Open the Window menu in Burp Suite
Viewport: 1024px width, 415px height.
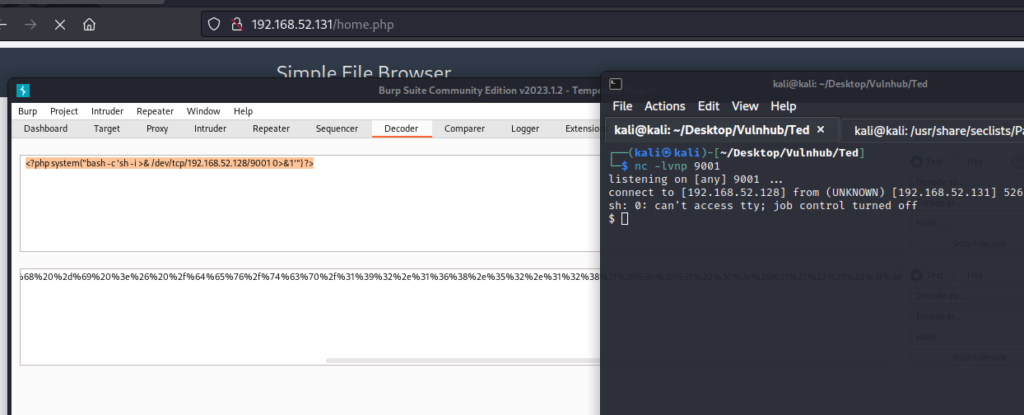coord(203,111)
